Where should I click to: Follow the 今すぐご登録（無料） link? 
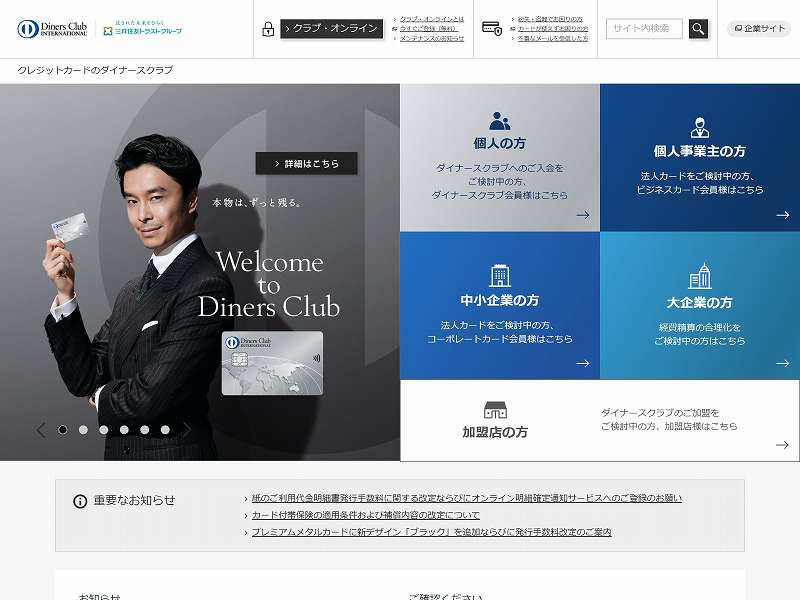[x=428, y=29]
